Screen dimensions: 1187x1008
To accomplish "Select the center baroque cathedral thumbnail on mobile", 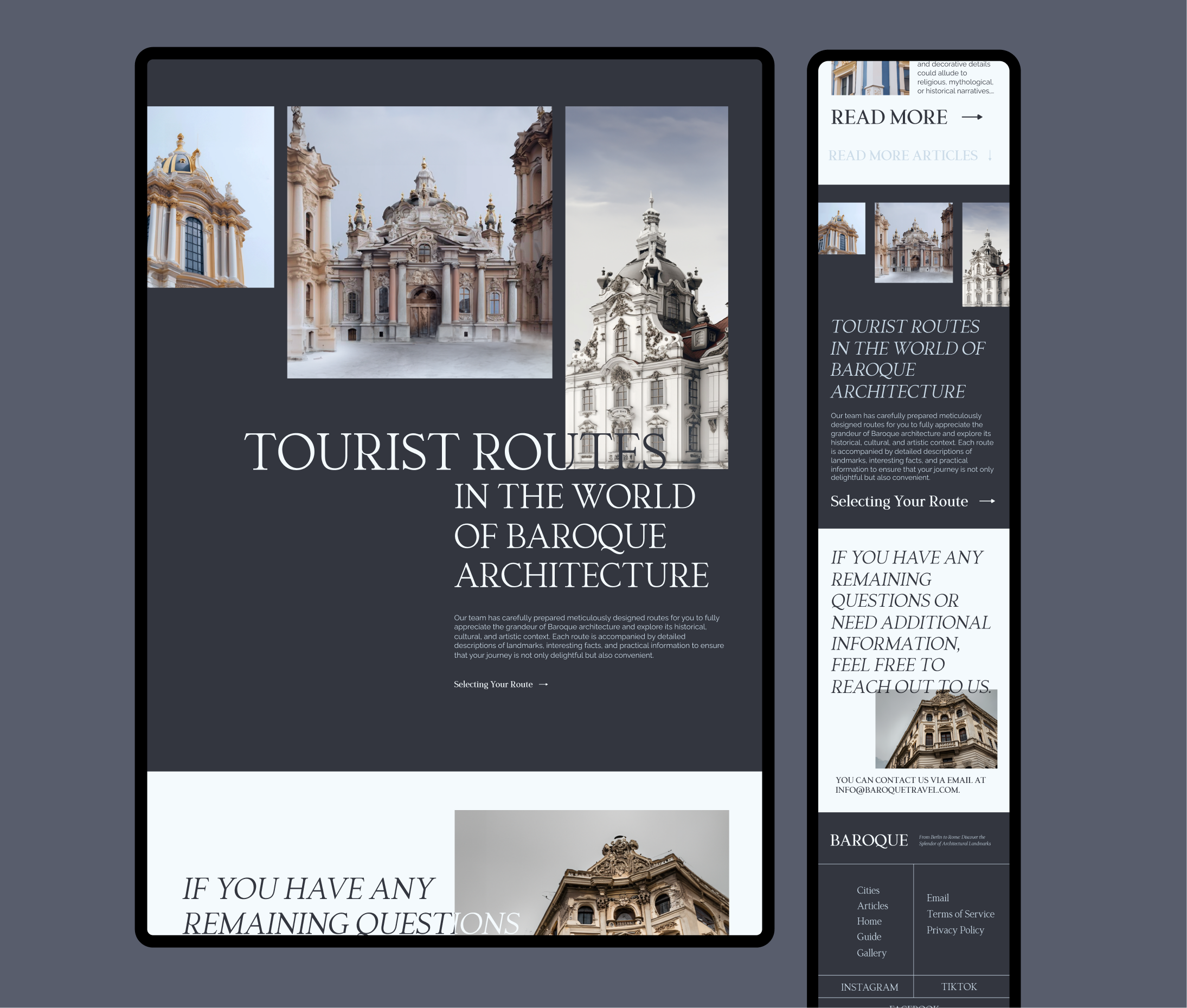I will (x=913, y=242).
